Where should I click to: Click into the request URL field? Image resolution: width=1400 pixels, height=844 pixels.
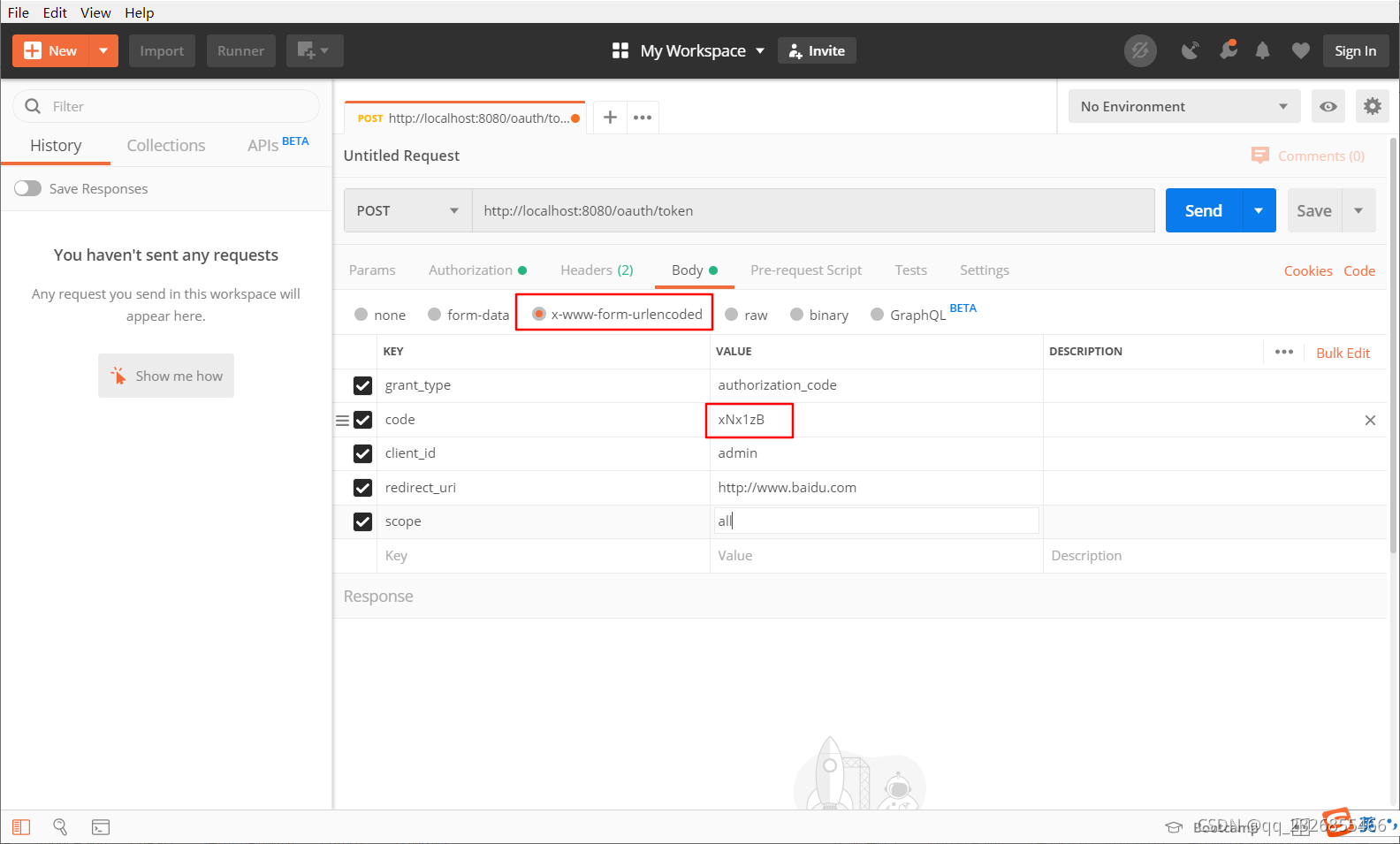point(813,210)
